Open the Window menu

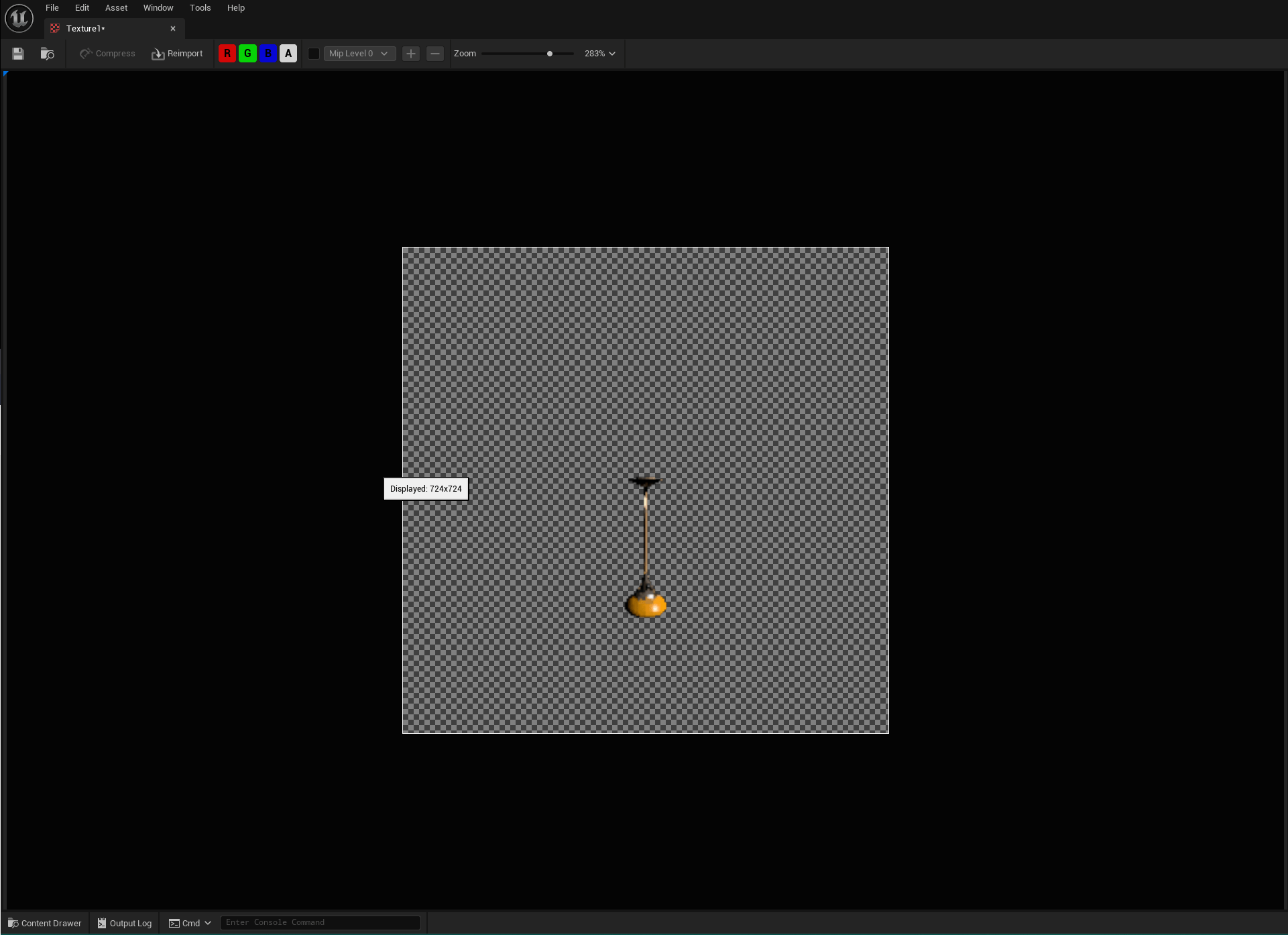158,8
